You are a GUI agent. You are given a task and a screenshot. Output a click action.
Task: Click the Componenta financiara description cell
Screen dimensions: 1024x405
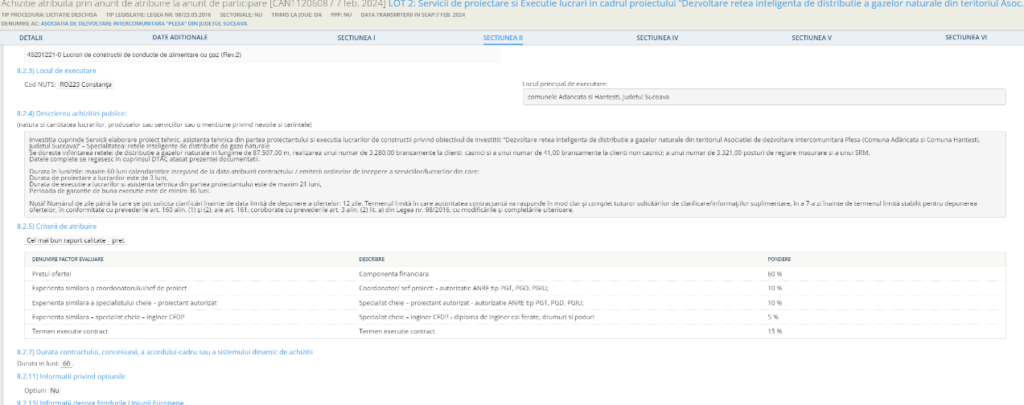click(394, 273)
